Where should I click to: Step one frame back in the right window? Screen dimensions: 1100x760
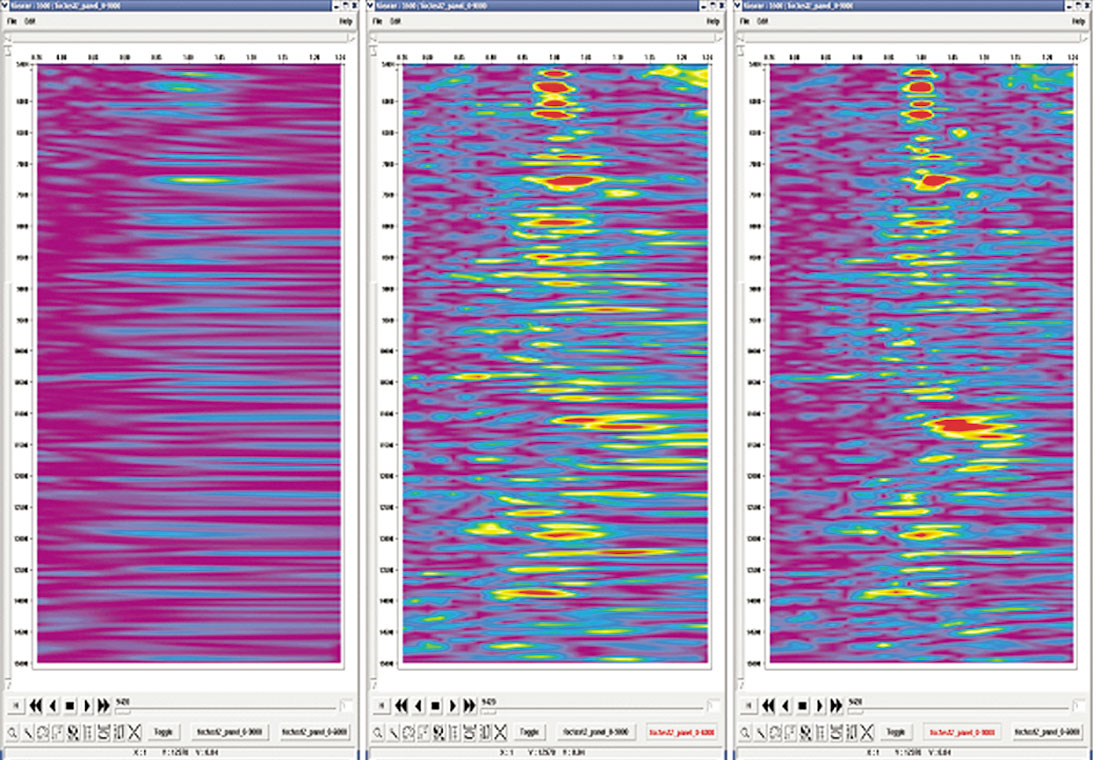click(786, 705)
